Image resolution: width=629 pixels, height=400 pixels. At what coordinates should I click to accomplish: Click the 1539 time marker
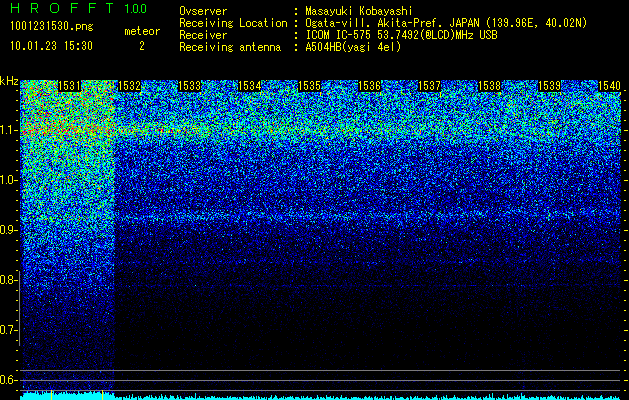tap(549, 86)
